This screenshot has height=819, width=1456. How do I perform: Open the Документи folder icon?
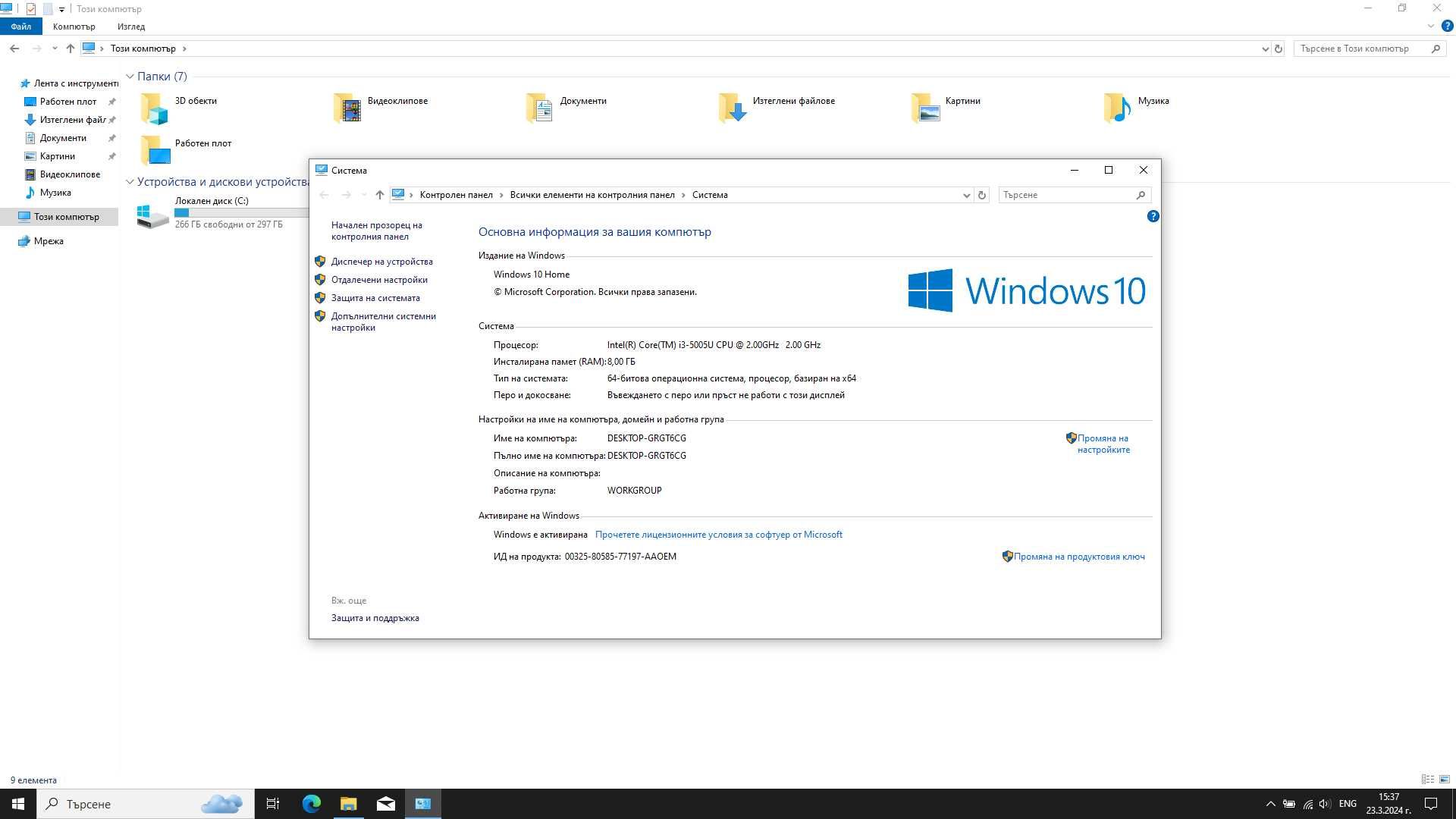point(539,108)
